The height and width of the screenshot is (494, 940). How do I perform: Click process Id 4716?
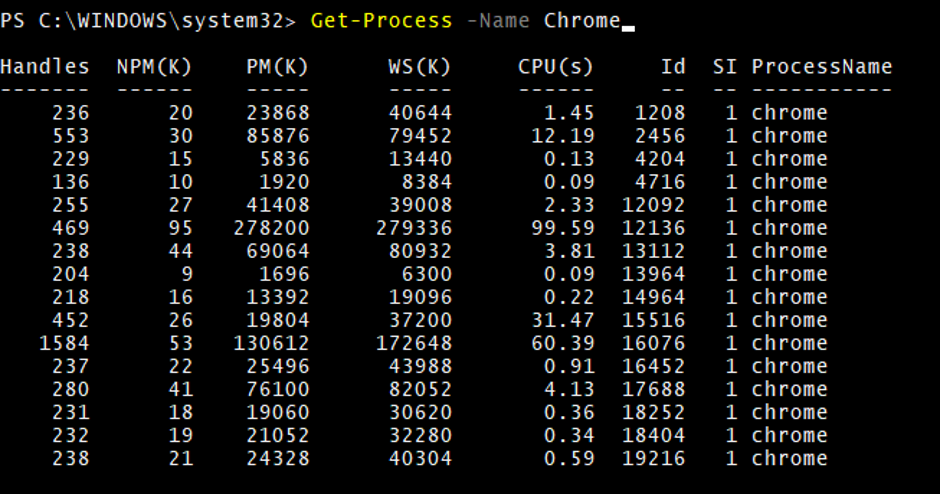tap(660, 182)
